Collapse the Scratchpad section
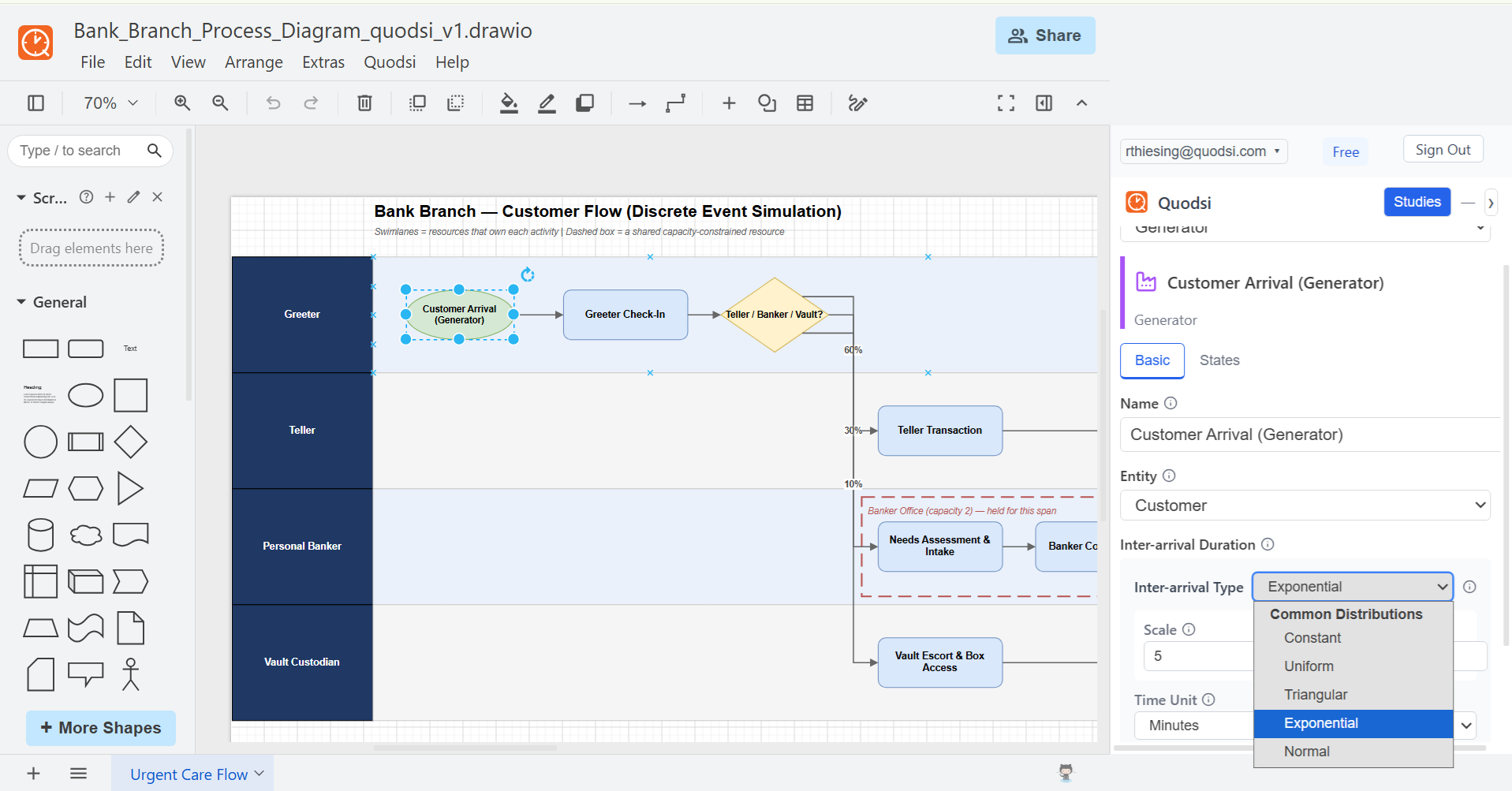This screenshot has height=791, width=1512. [21, 198]
